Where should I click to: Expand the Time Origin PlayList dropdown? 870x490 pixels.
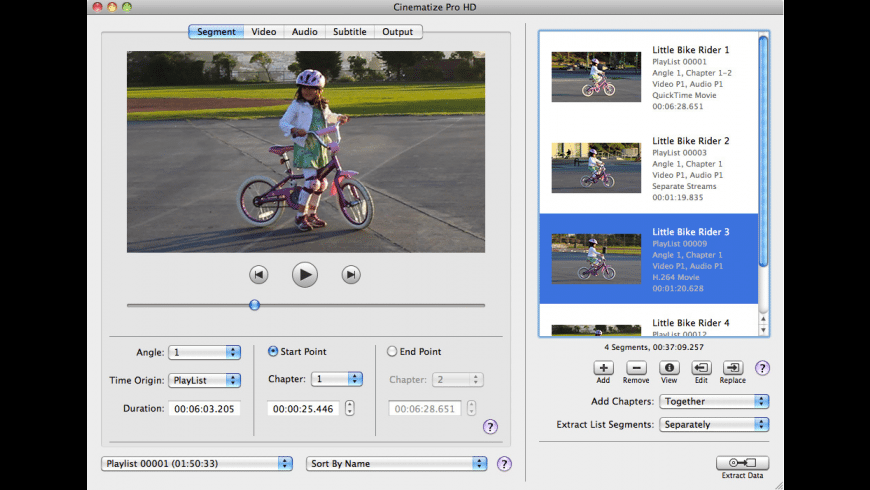click(x=205, y=380)
